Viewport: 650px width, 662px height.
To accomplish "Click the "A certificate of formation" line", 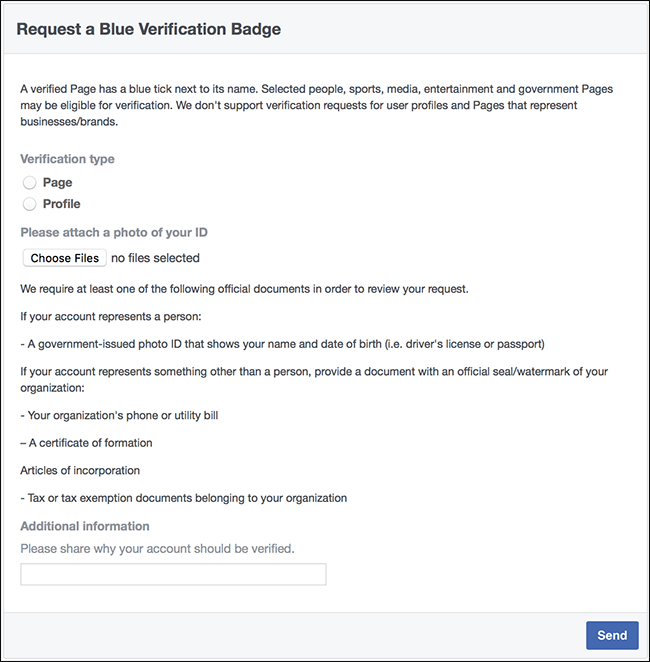I will pyautogui.click(x=86, y=443).
